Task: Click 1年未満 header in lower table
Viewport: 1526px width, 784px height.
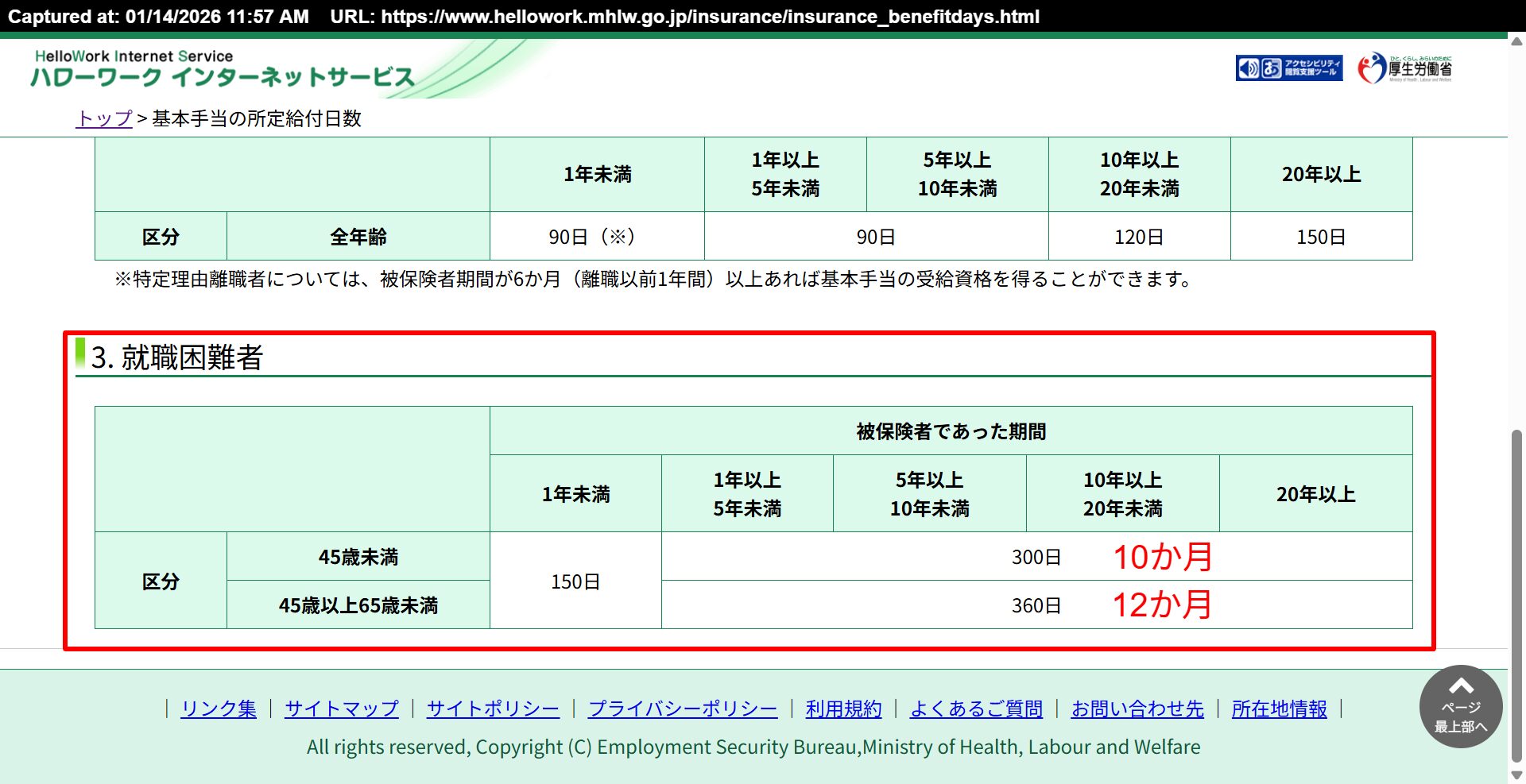Action: click(x=575, y=493)
